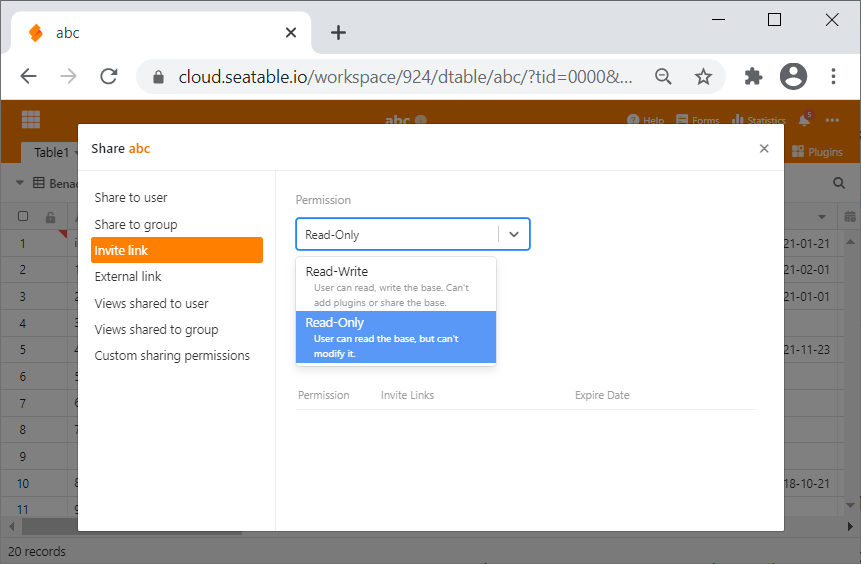
Task: Click the 20 records status text
Action: pyautogui.click(x=37, y=551)
